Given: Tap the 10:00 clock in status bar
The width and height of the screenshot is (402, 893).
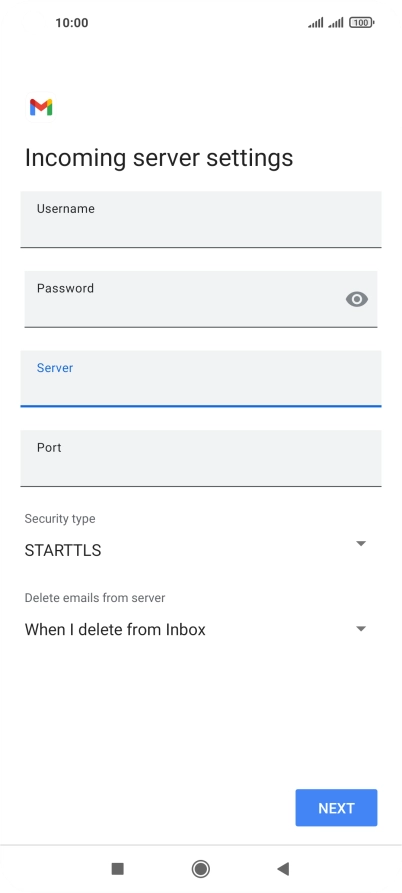Looking at the screenshot, I should [x=72, y=23].
